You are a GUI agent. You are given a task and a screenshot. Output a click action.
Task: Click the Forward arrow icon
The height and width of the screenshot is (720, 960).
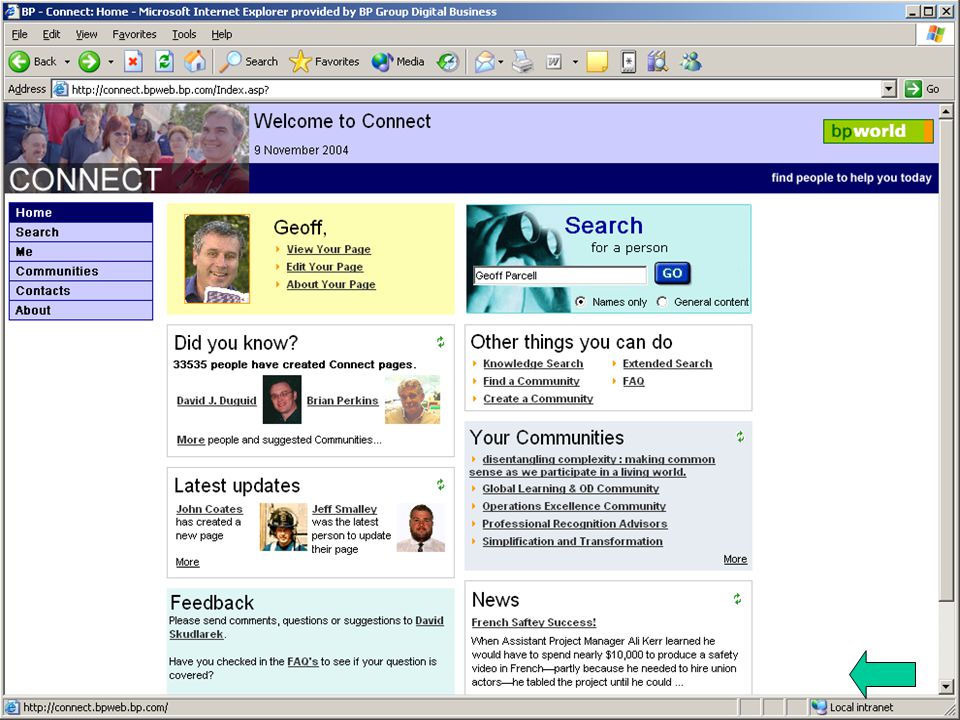(x=89, y=61)
